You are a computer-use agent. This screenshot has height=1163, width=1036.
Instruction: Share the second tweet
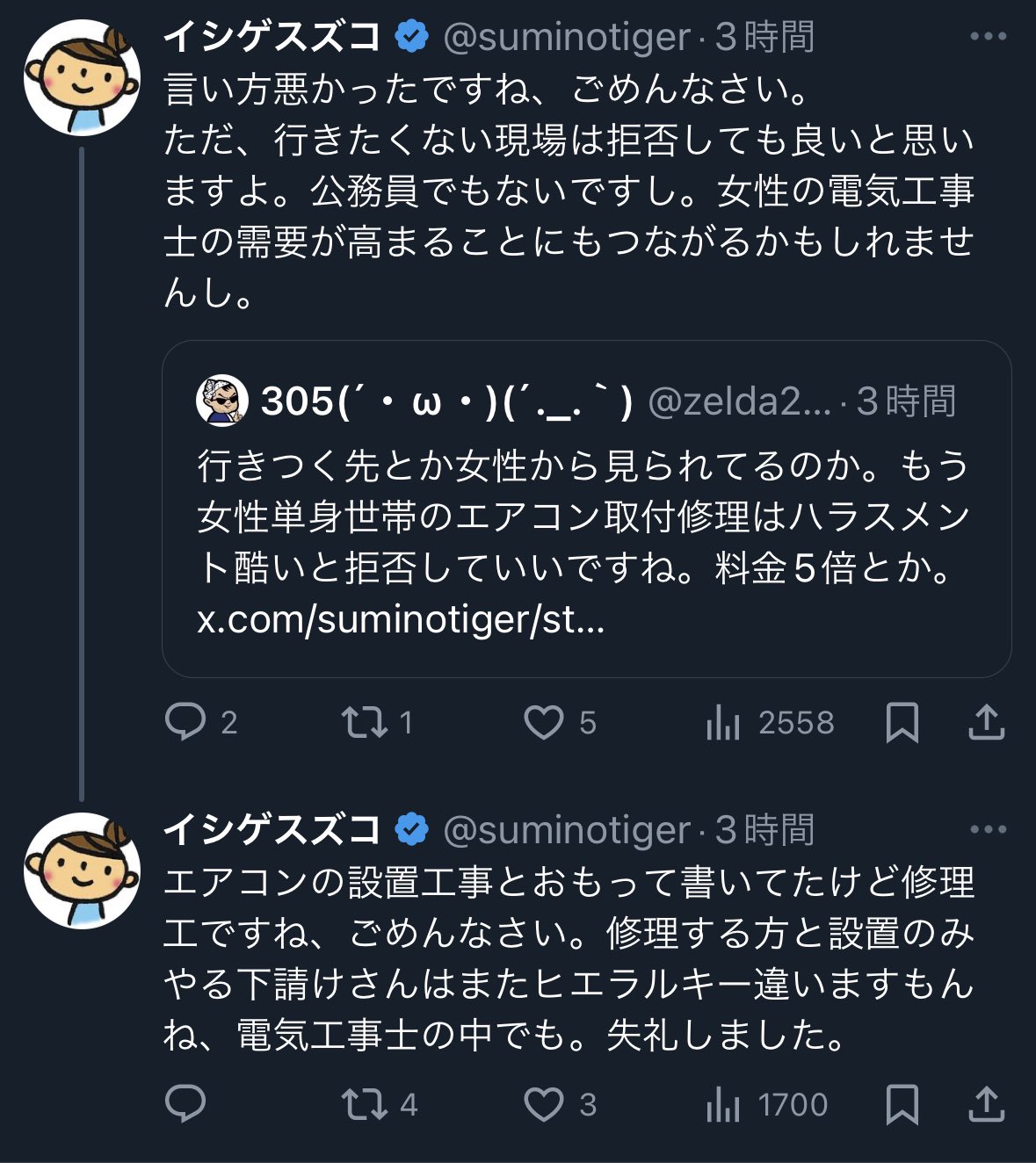[986, 1104]
